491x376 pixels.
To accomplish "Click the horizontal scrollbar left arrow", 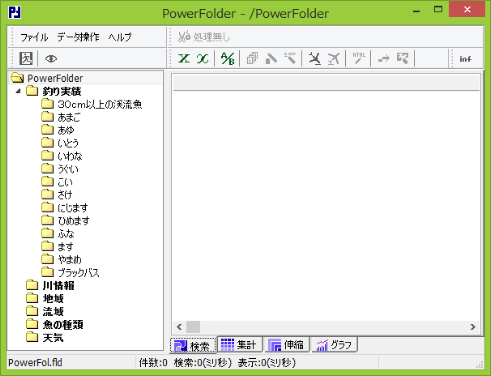I will [x=179, y=327].
